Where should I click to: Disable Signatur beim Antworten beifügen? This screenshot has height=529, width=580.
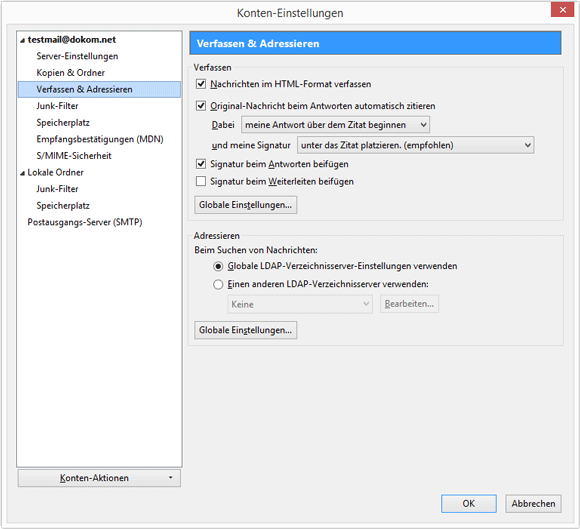201,164
